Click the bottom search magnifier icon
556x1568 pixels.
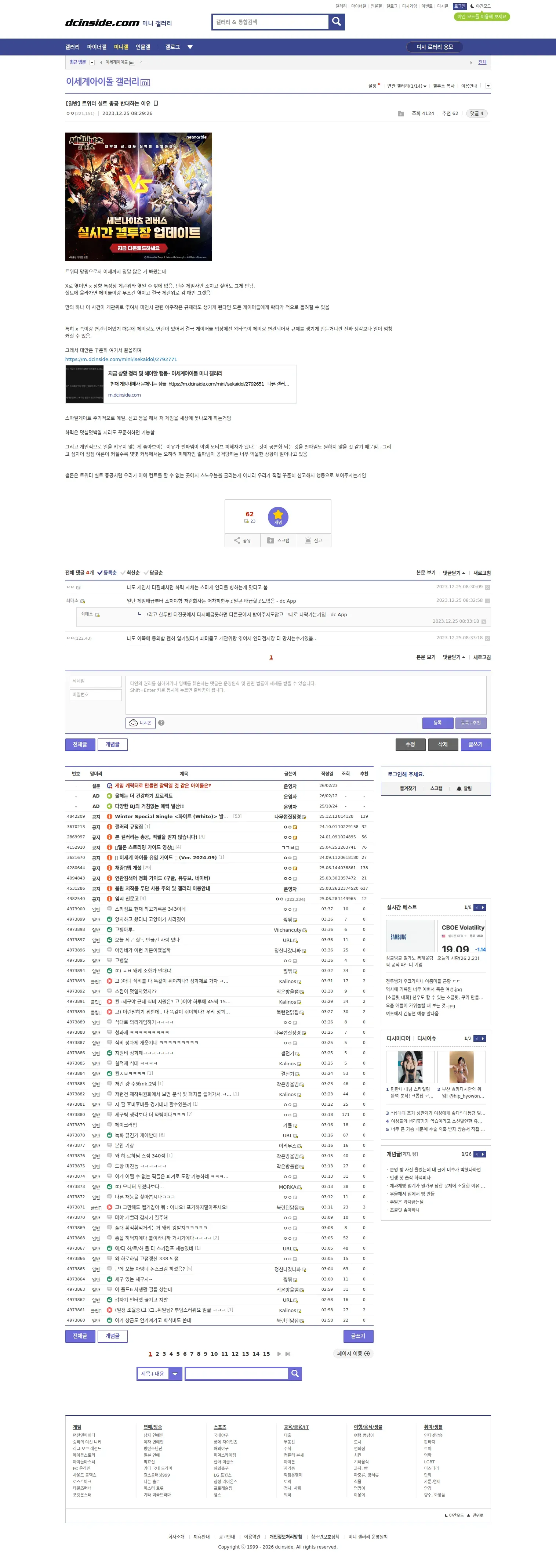295,1373
